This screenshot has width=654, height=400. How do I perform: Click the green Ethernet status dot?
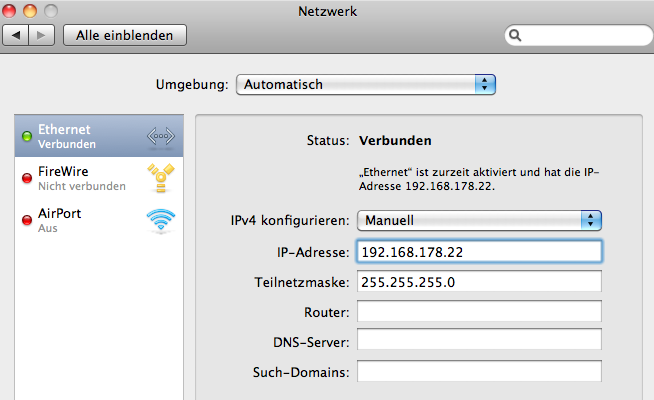(x=27, y=137)
